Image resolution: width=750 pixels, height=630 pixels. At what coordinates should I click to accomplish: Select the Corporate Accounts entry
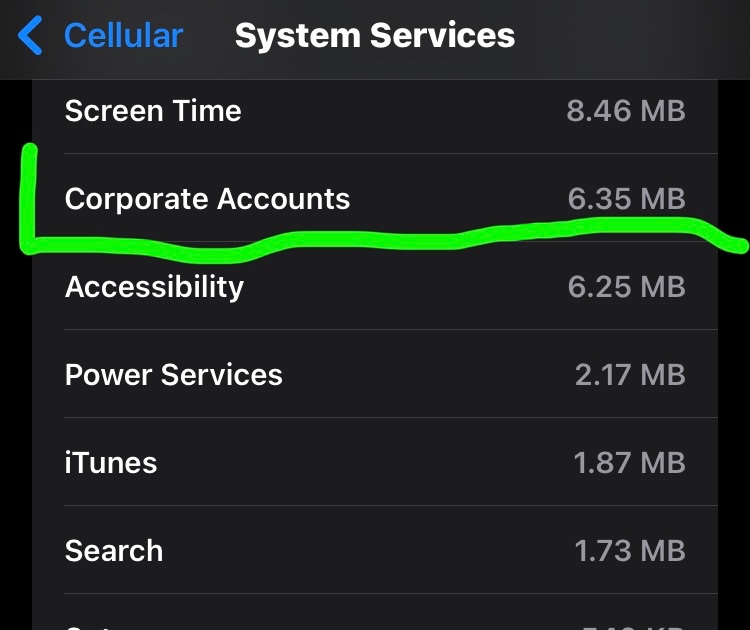pyautogui.click(x=207, y=198)
